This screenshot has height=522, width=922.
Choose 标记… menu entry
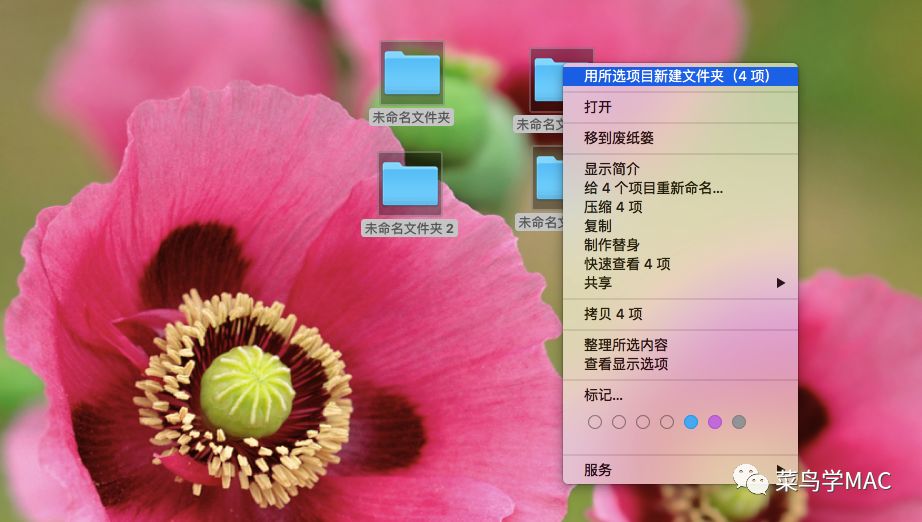(x=680, y=395)
